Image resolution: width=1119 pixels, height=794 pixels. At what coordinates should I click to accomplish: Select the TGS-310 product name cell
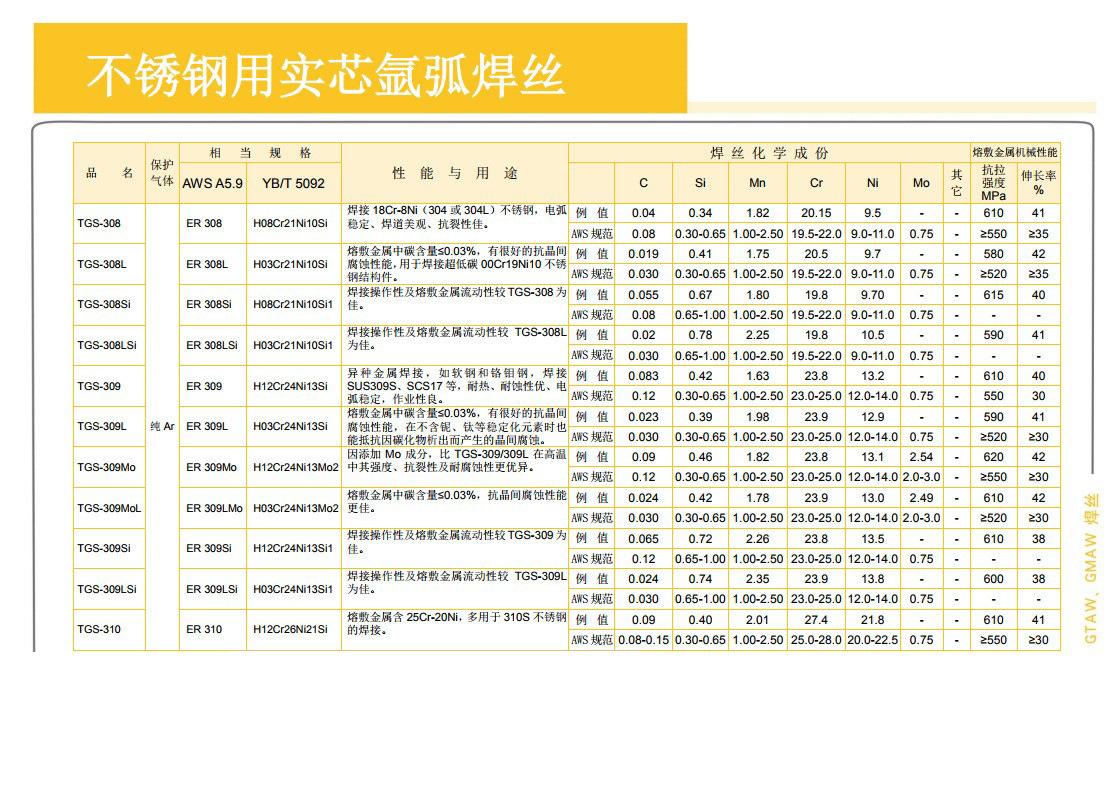point(109,629)
